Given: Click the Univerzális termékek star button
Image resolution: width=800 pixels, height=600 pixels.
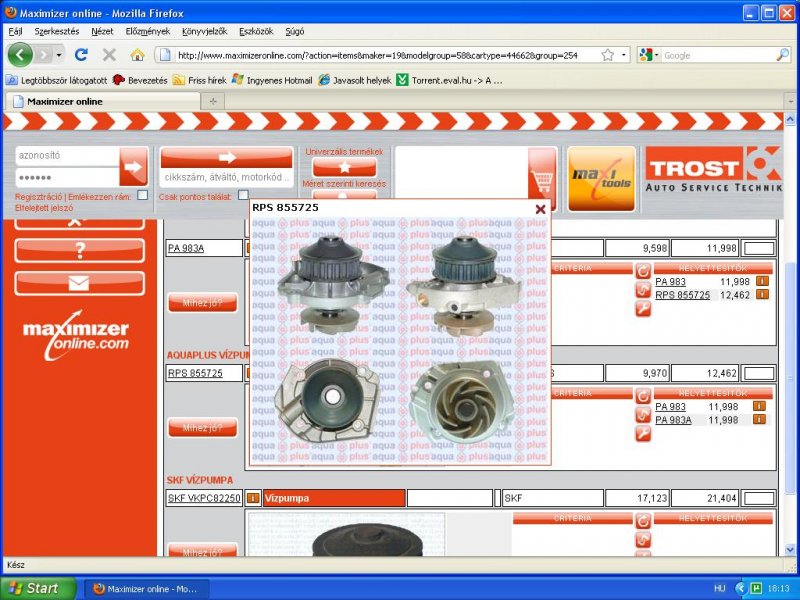Looking at the screenshot, I should 344,167.
